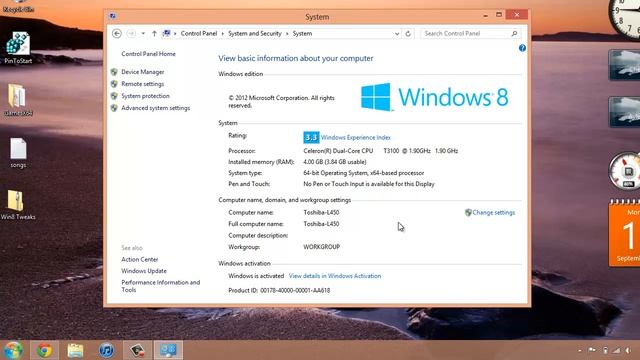Image resolution: width=640 pixels, height=360 pixels.
Task: Open File Explorer from taskbar
Action: point(76,350)
